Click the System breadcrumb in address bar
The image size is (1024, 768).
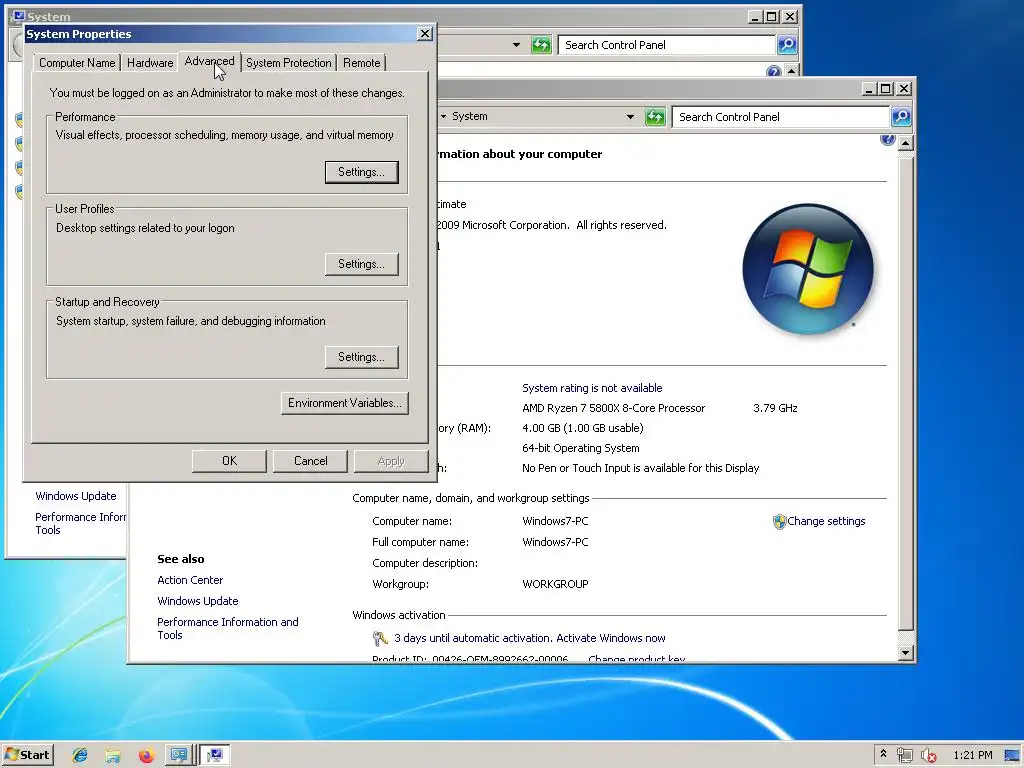pyautogui.click(x=470, y=116)
